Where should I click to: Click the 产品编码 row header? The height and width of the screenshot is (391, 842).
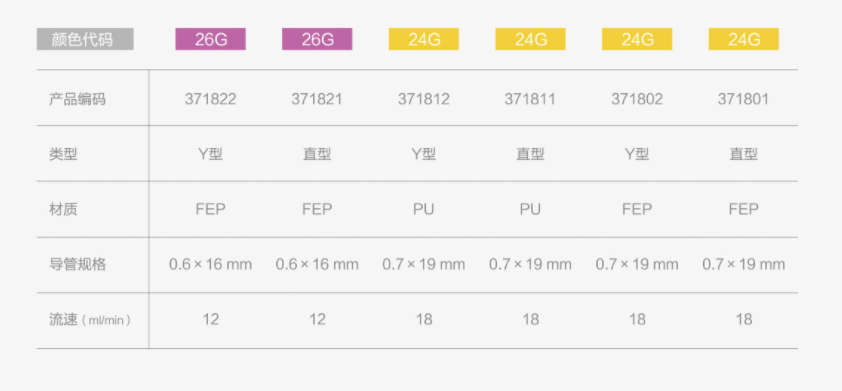(x=77, y=99)
